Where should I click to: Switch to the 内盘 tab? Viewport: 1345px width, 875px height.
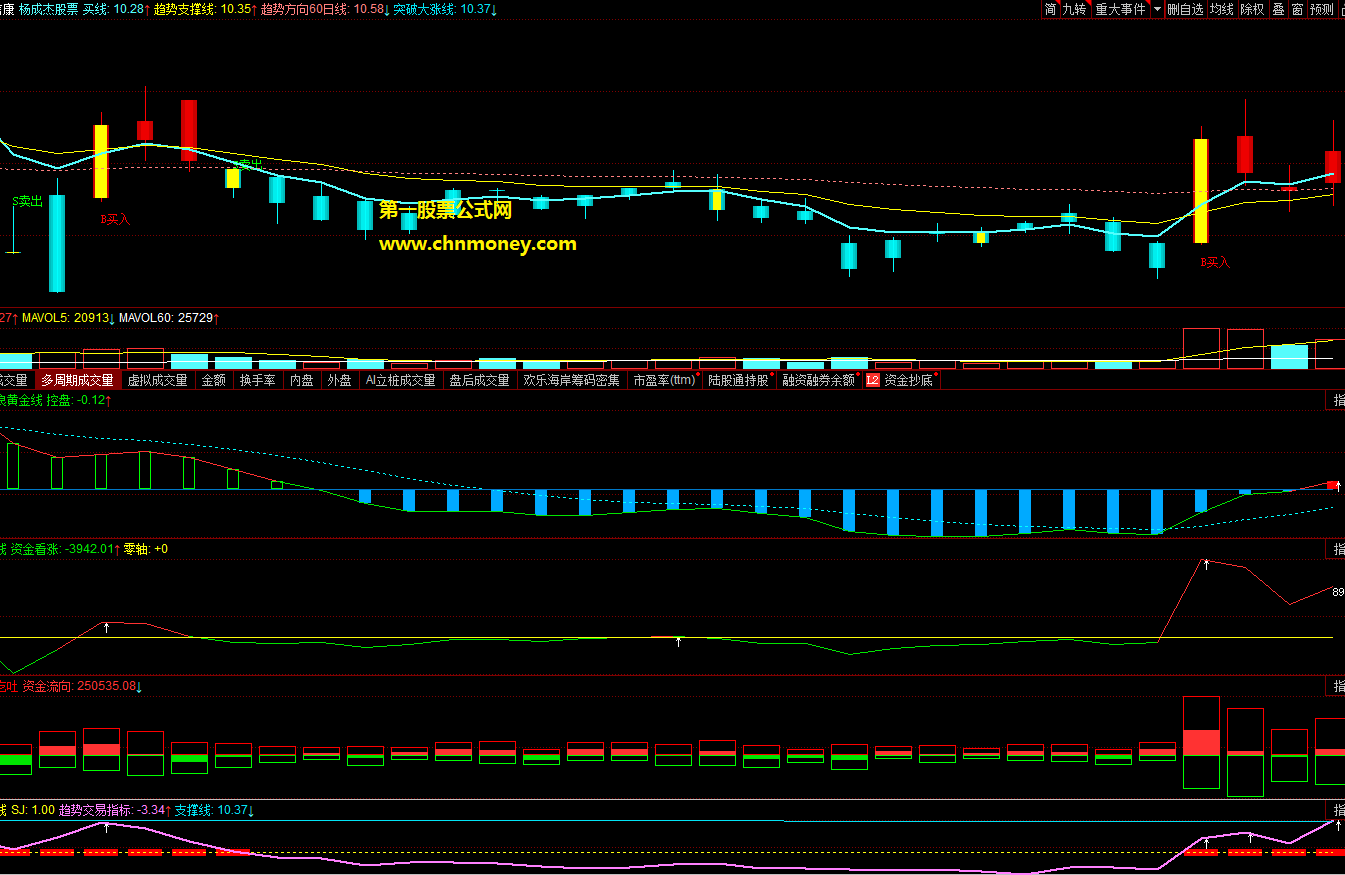301,380
